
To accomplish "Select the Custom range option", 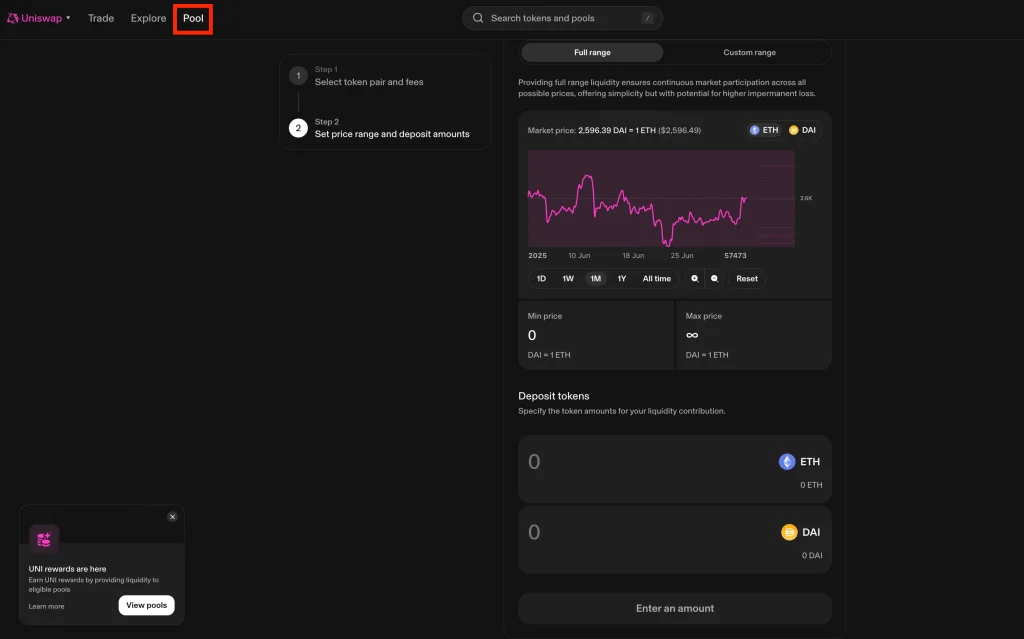I will 749,52.
